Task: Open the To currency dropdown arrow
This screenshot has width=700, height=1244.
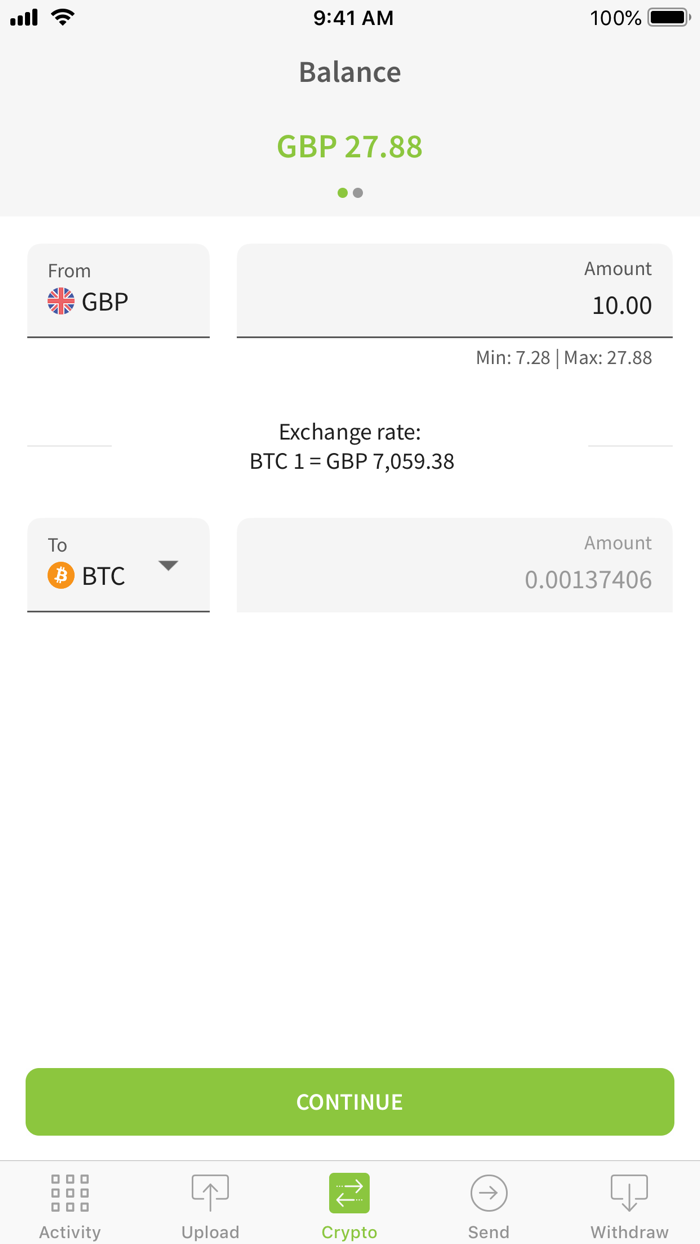Action: [x=169, y=566]
